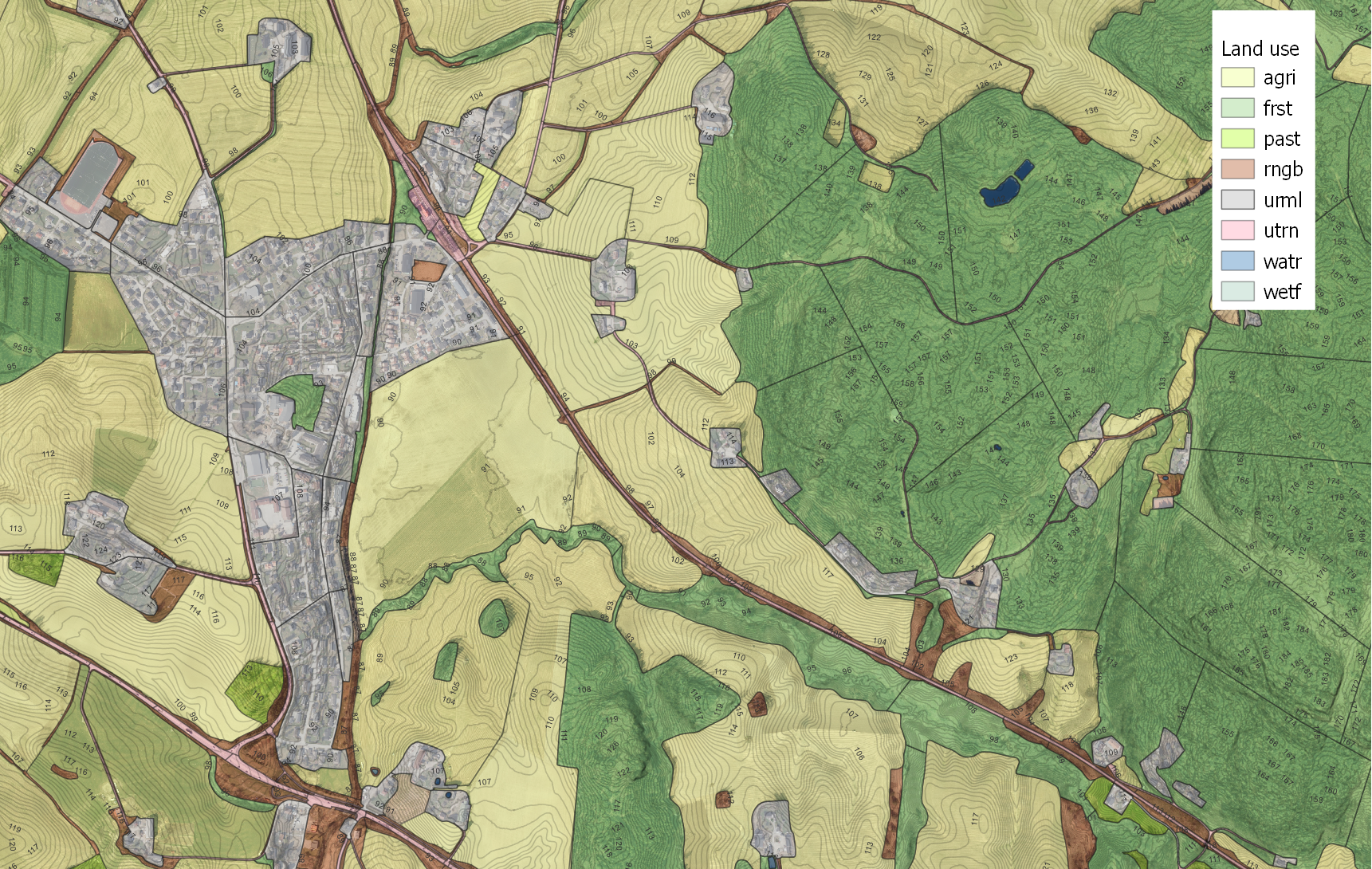Click the rngb color swatch in legend
The height and width of the screenshot is (869, 1372).
1237,169
